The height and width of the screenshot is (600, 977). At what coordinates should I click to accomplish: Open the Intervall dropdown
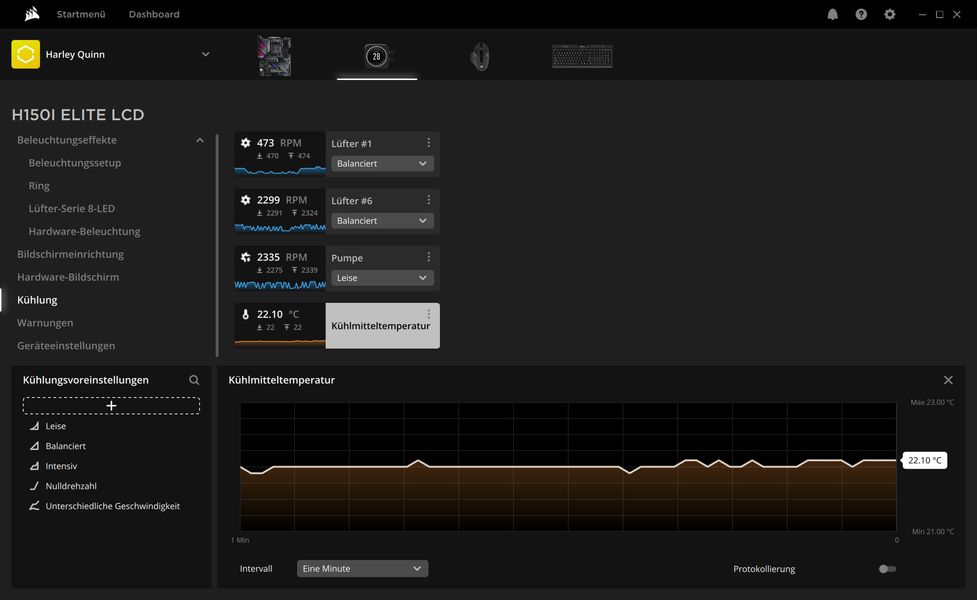pyautogui.click(x=363, y=568)
